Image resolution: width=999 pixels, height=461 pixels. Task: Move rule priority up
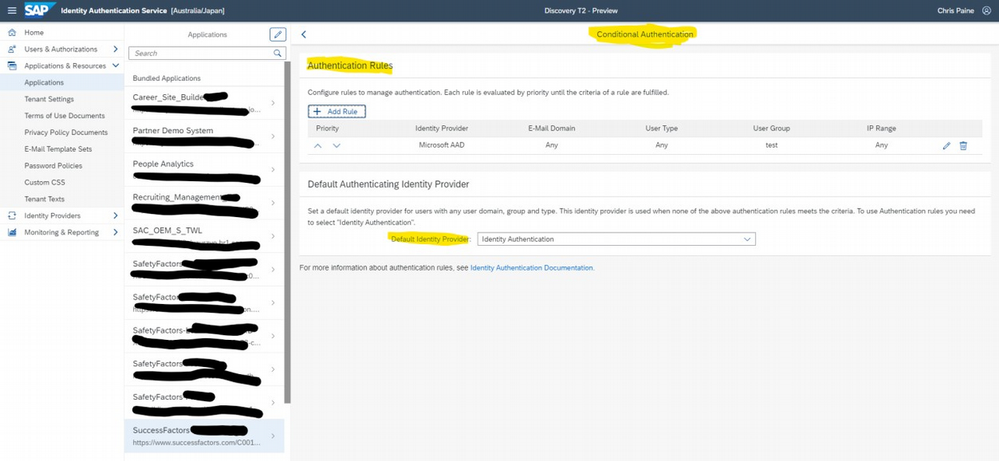[x=319, y=146]
